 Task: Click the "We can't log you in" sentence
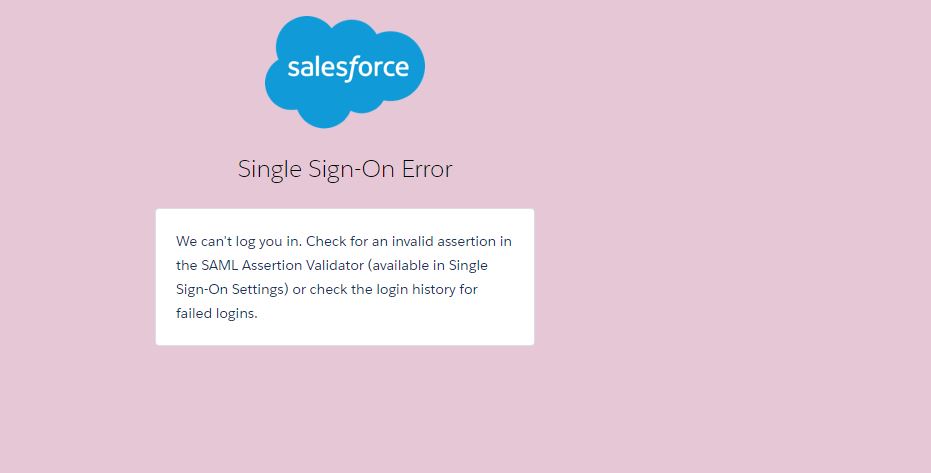click(x=238, y=241)
